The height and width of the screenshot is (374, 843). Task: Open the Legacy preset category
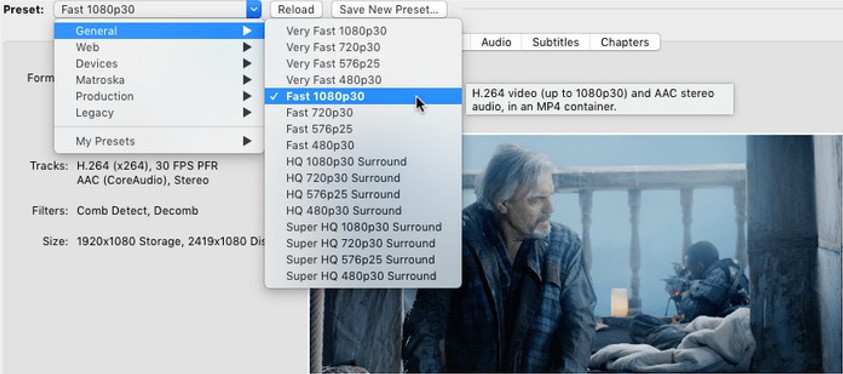click(x=159, y=113)
